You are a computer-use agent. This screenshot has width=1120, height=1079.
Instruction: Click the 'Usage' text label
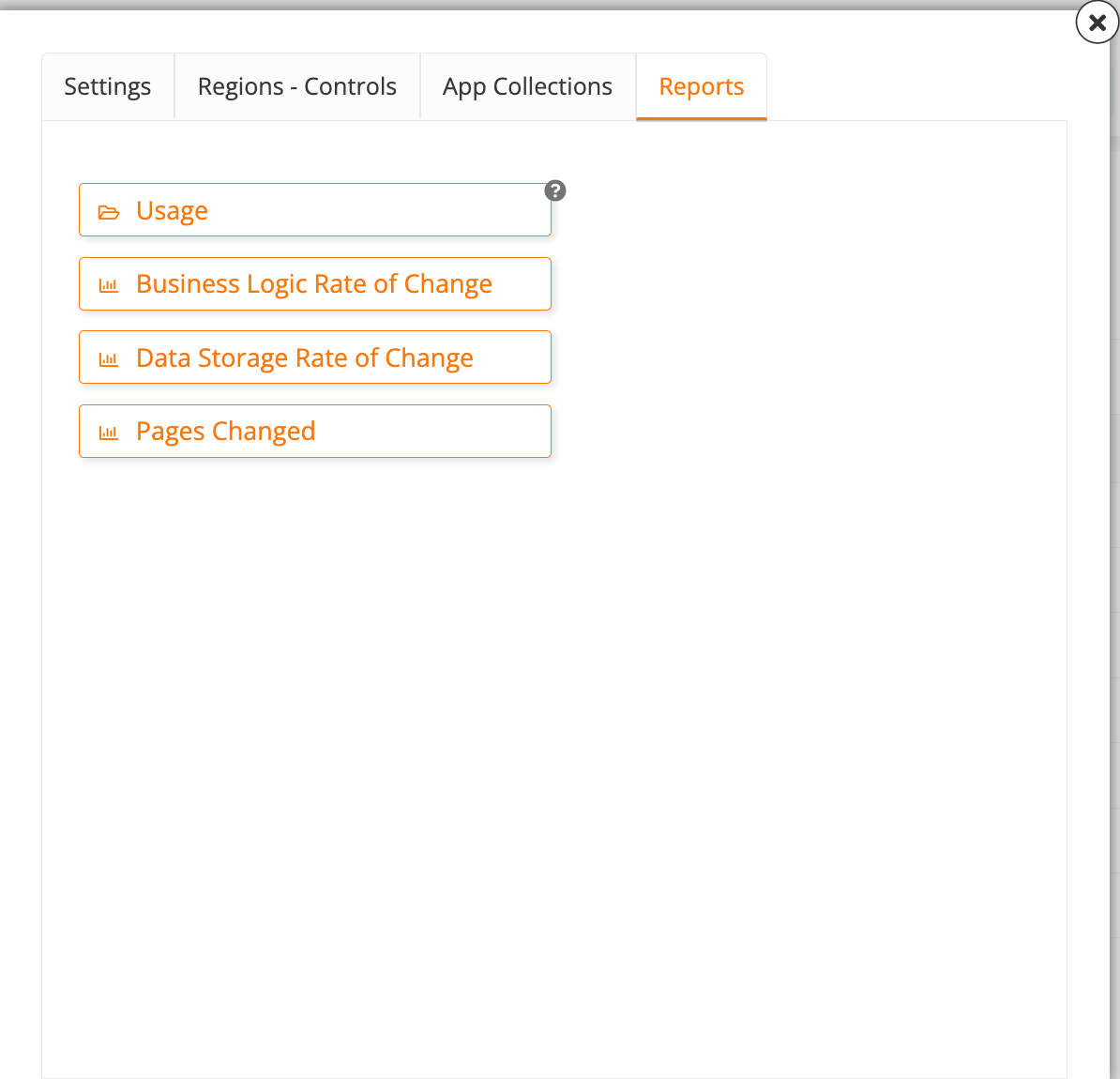(172, 211)
